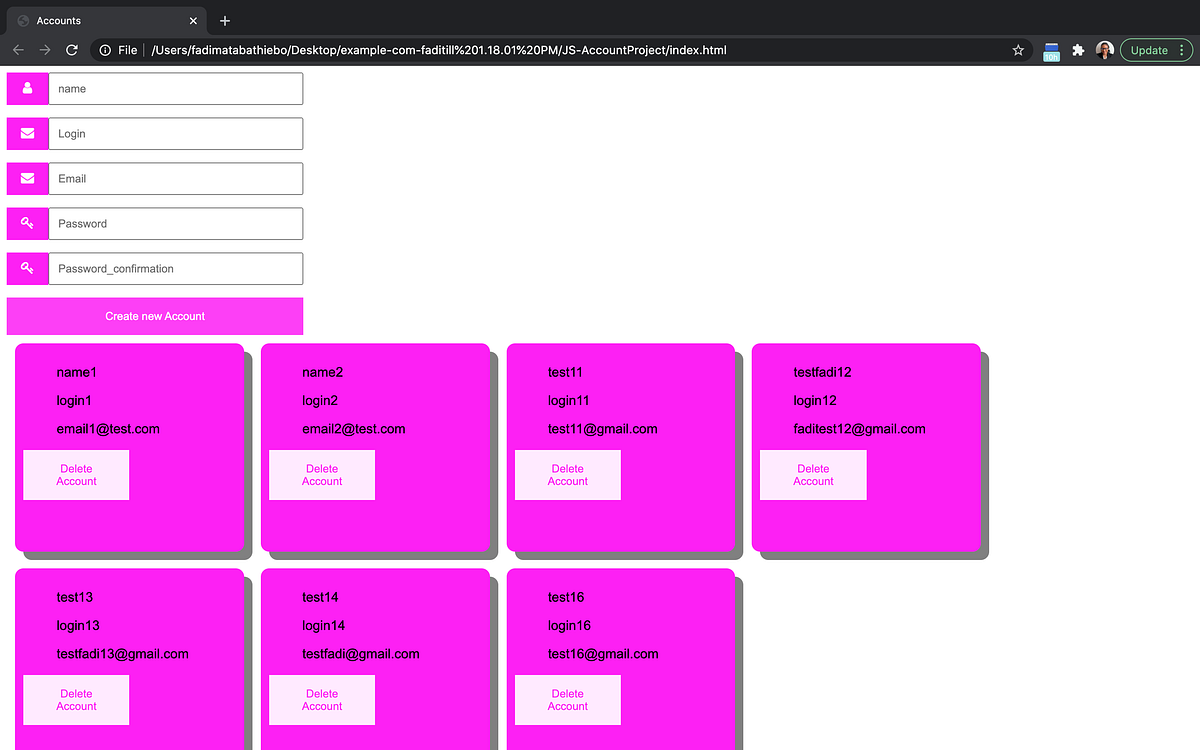Click the key icon beside the Password field
This screenshot has height=750, width=1200.
click(x=27, y=223)
